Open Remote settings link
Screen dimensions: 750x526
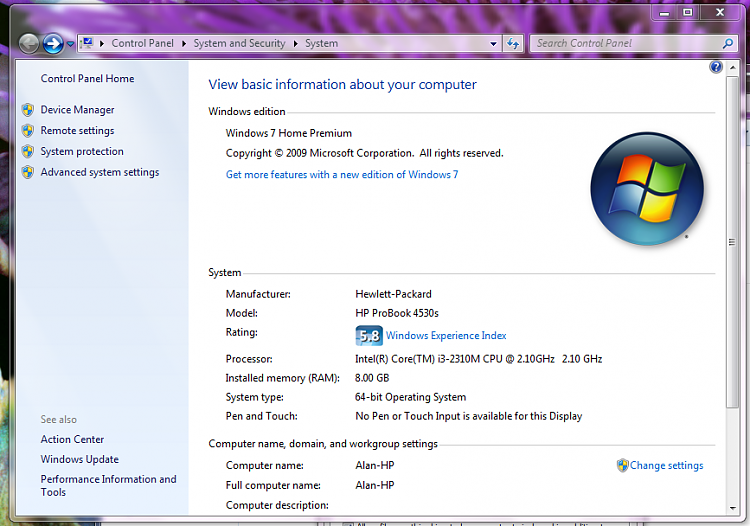(77, 131)
